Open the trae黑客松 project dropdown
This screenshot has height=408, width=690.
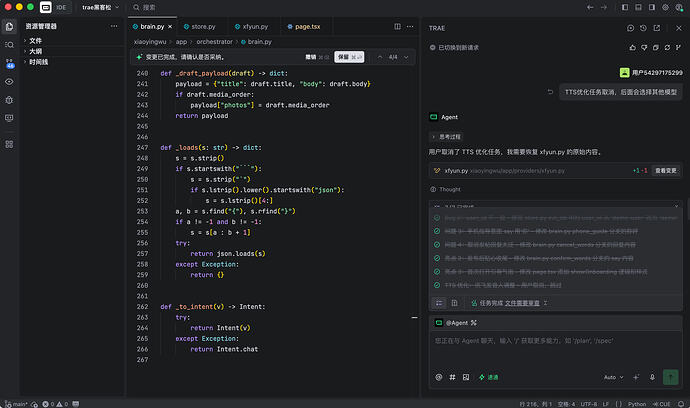(x=100, y=7)
